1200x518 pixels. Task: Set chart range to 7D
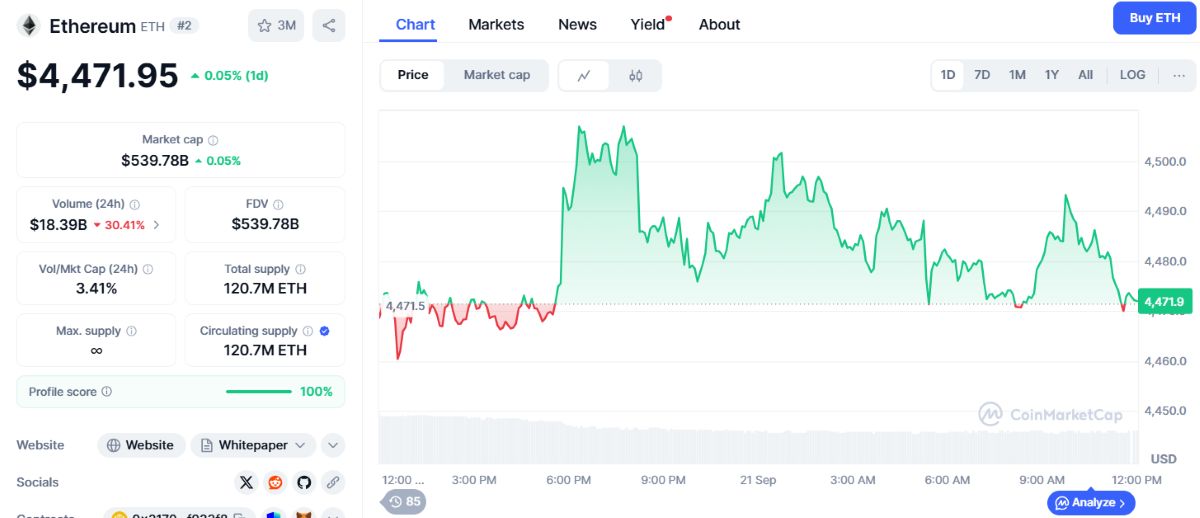982,75
